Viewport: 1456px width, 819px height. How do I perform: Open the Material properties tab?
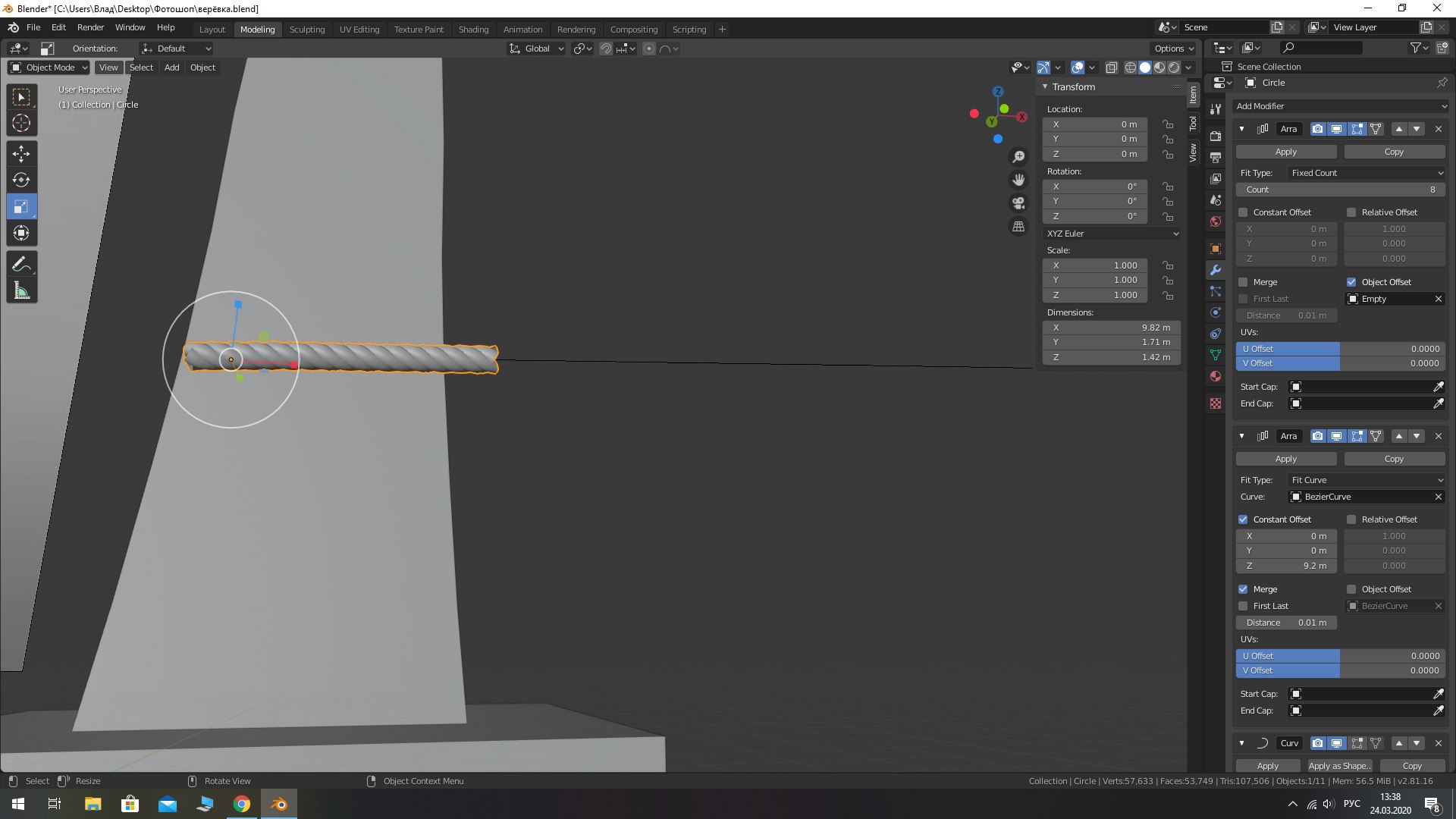1216,376
